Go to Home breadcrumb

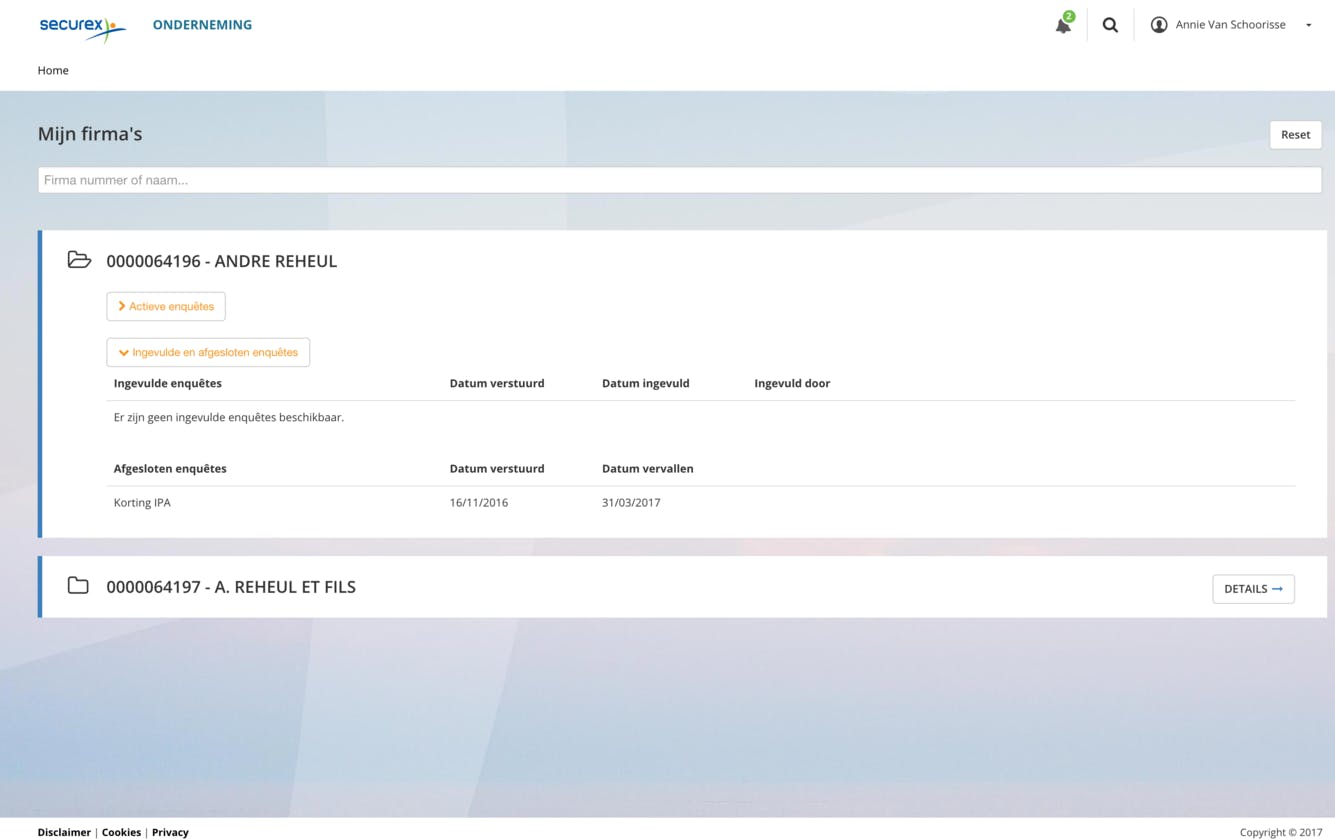coord(53,70)
